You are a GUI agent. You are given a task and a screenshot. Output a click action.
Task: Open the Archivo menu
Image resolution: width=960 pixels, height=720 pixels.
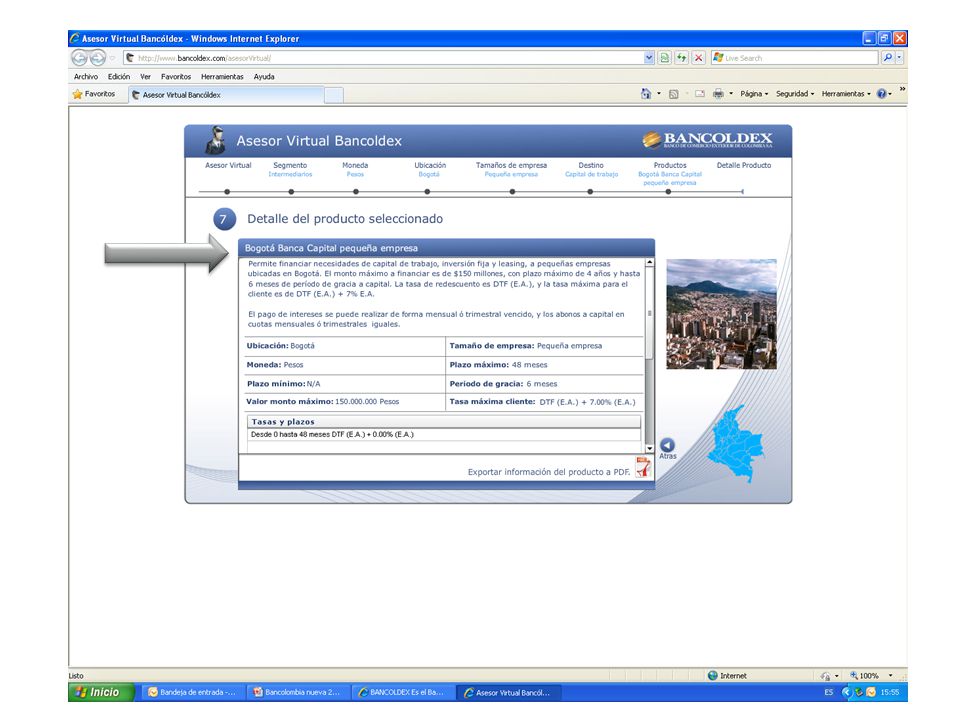tap(86, 77)
